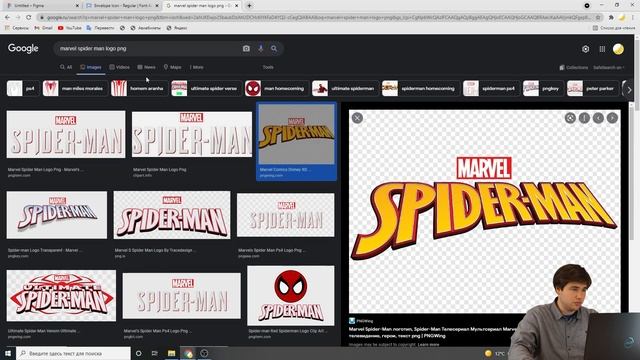The height and width of the screenshot is (360, 640).
Task: Open the Gmail bookmark
Action: pyautogui.click(x=43, y=28)
